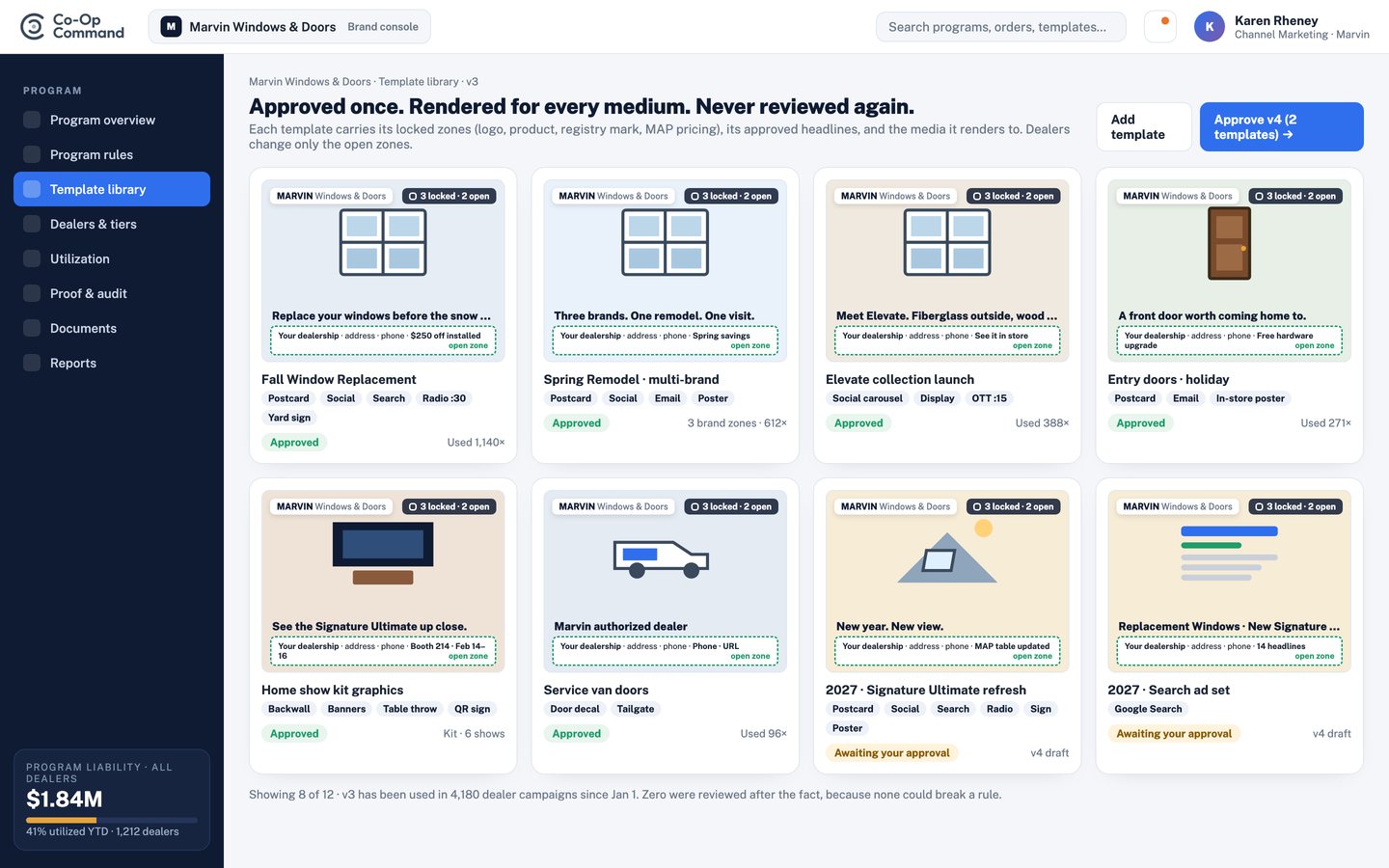Viewport: 1389px width, 868px height.
Task: Select Template library in sidebar
Action: click(112, 189)
